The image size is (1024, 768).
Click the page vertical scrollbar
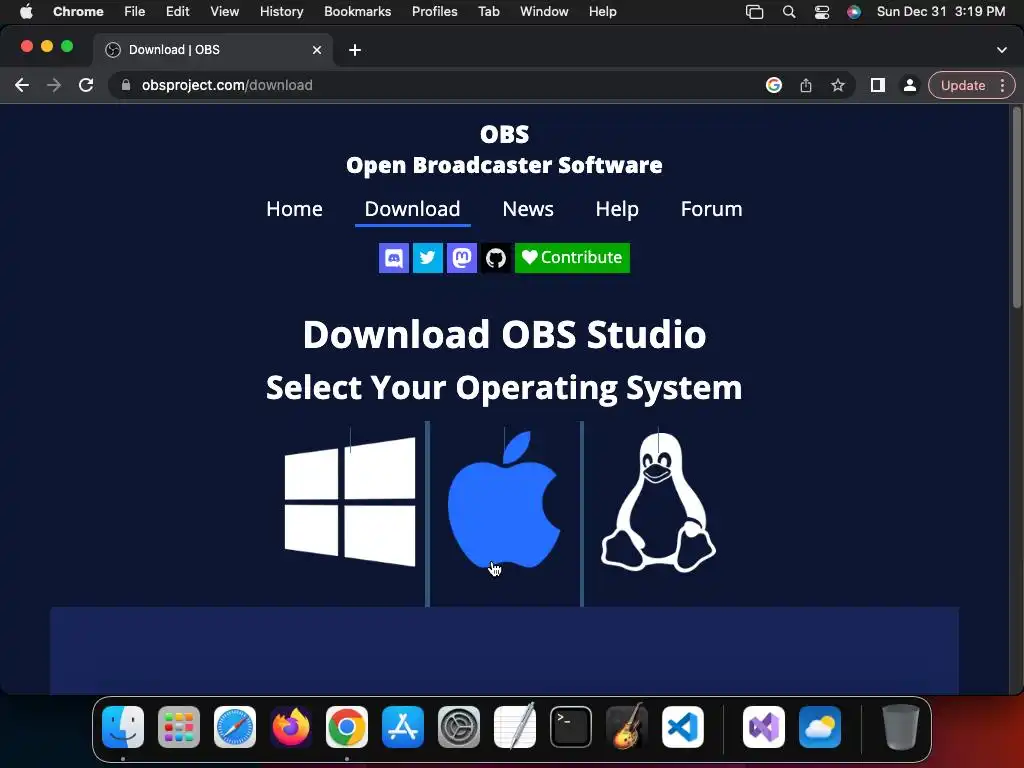click(1016, 206)
